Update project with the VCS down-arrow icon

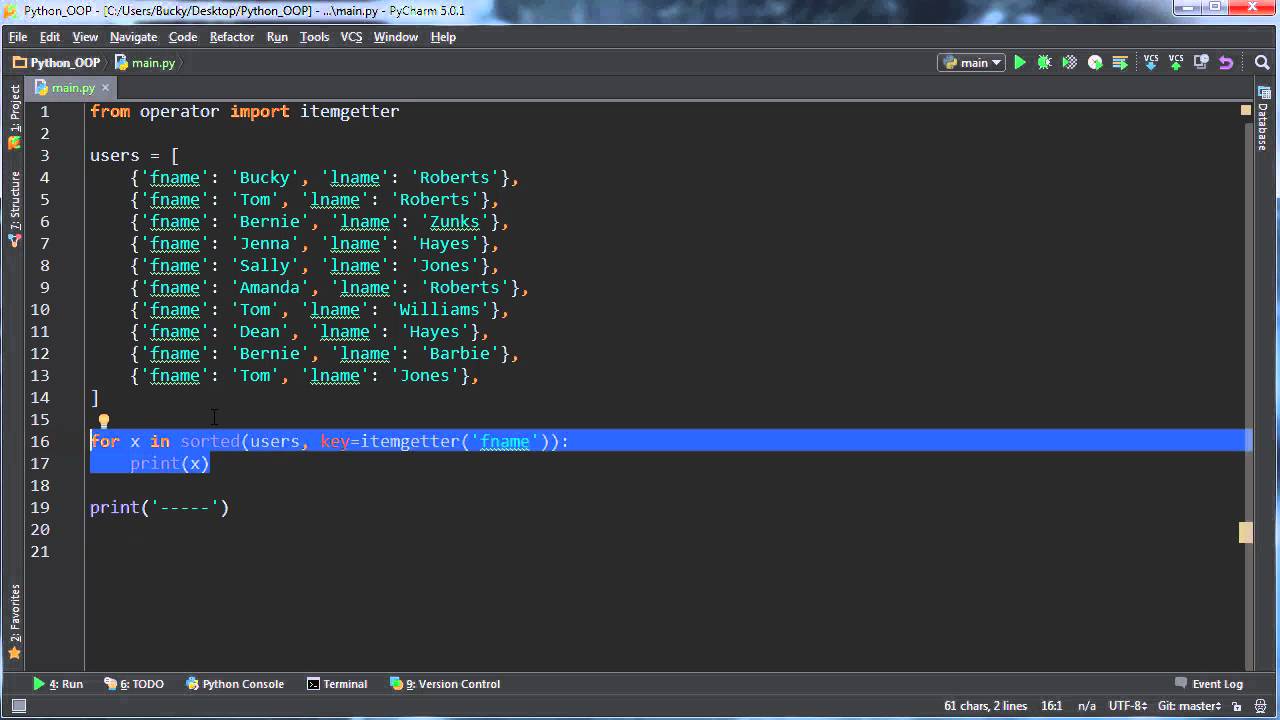click(x=1151, y=62)
